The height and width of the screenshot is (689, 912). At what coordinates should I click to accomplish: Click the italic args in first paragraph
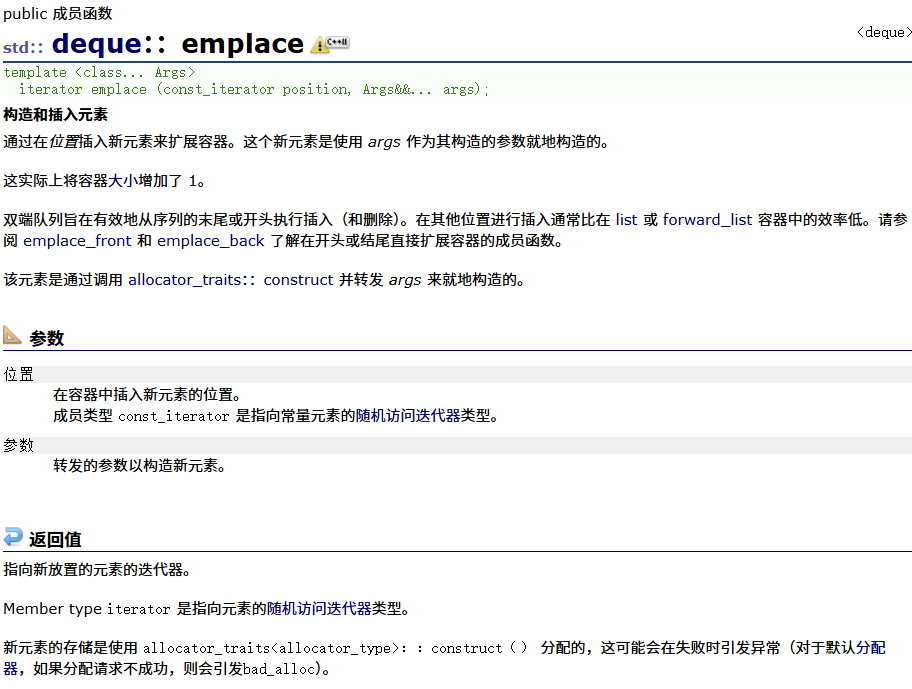tap(384, 142)
